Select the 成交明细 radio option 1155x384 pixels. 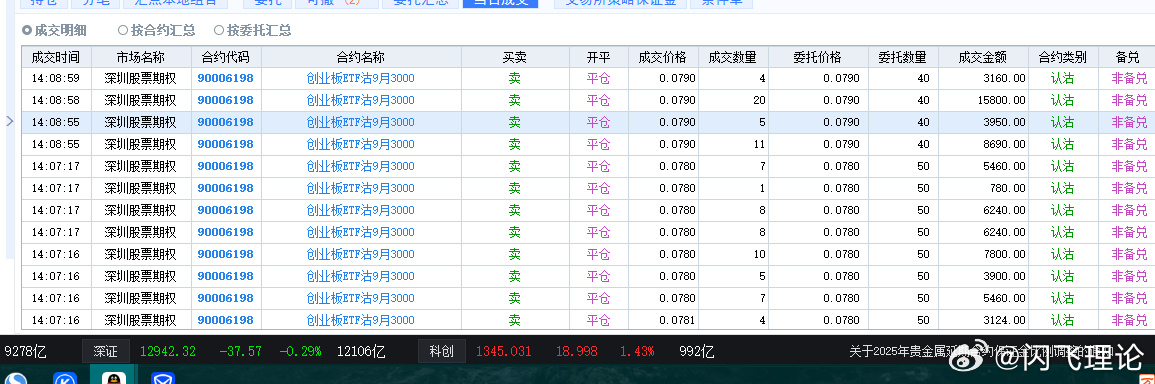pyautogui.click(x=55, y=30)
